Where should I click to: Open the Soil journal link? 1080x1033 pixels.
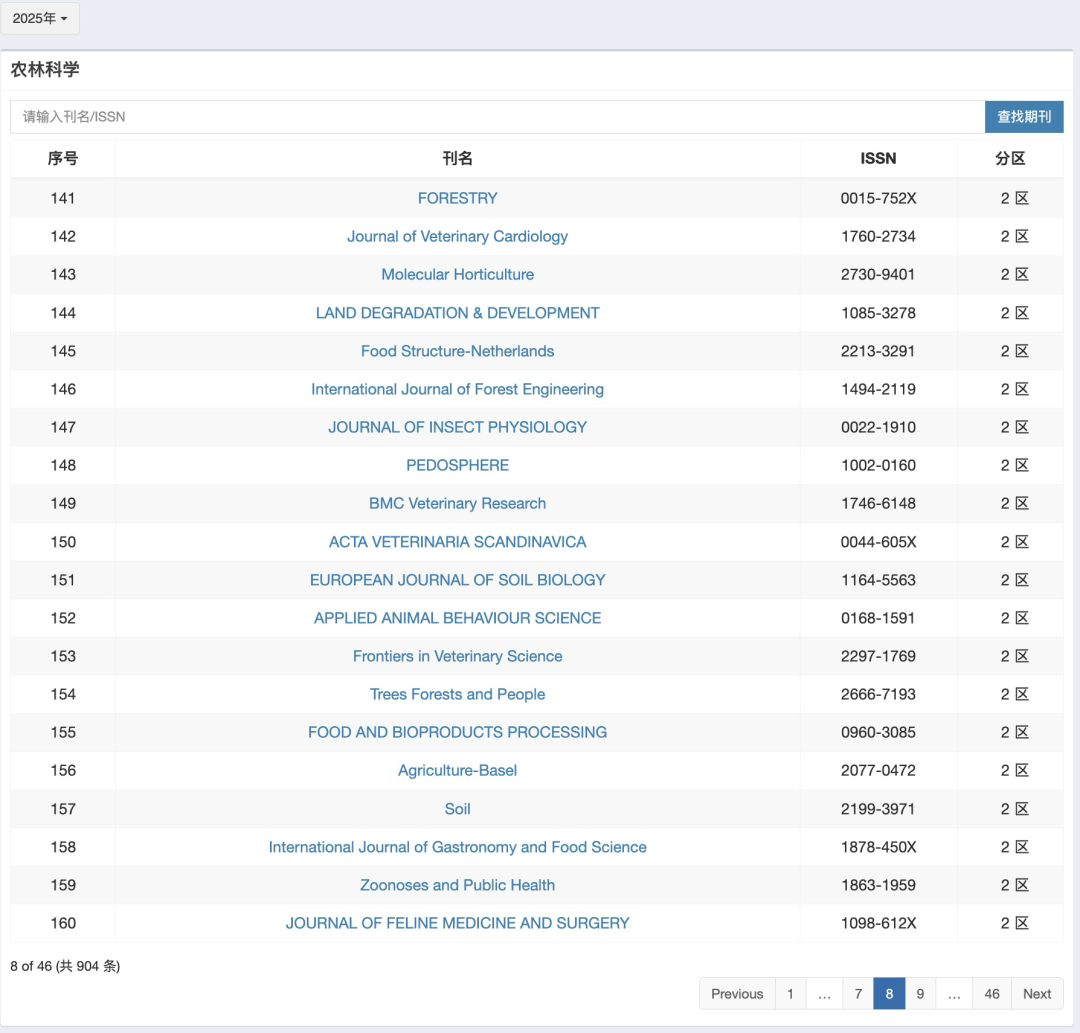[457, 808]
